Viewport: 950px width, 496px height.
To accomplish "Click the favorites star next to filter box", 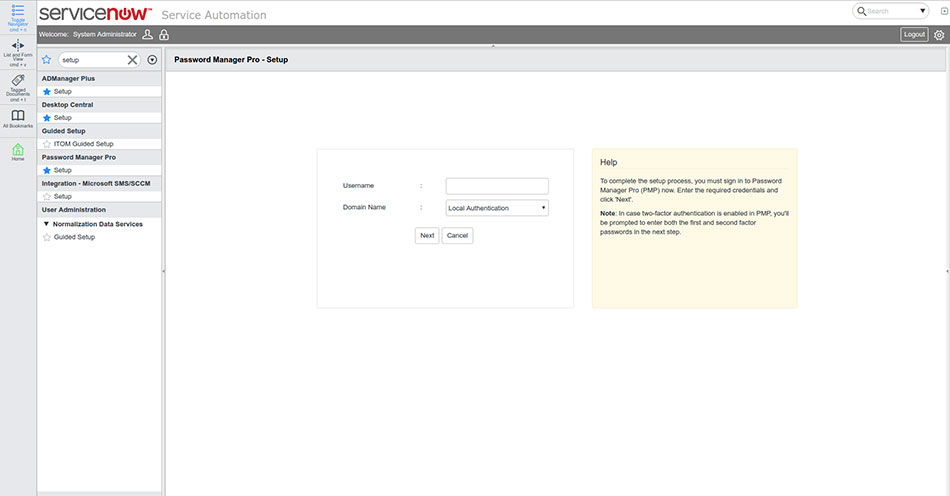I will 47,59.
